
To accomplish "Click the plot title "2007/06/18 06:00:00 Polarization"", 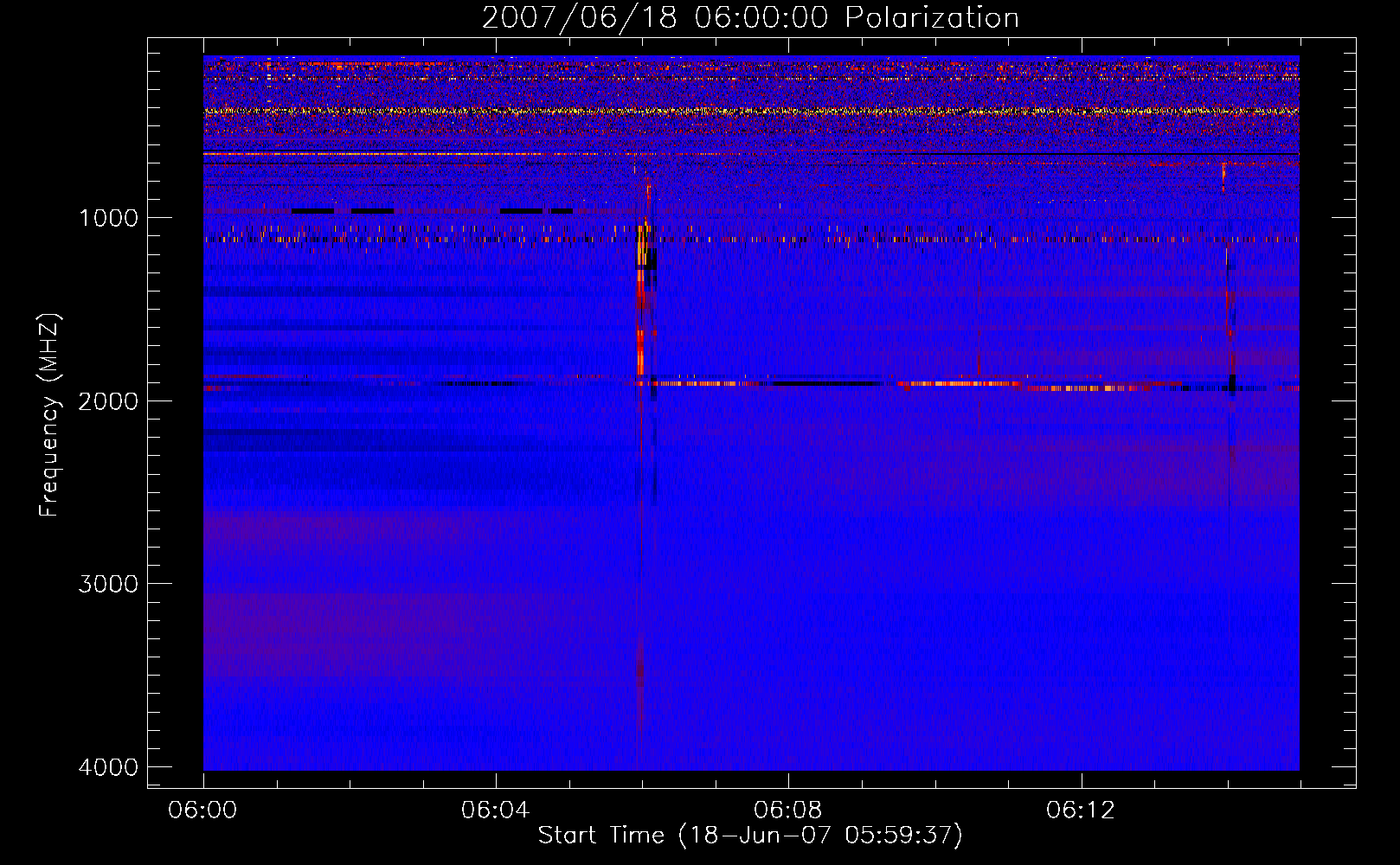I will [x=750, y=18].
